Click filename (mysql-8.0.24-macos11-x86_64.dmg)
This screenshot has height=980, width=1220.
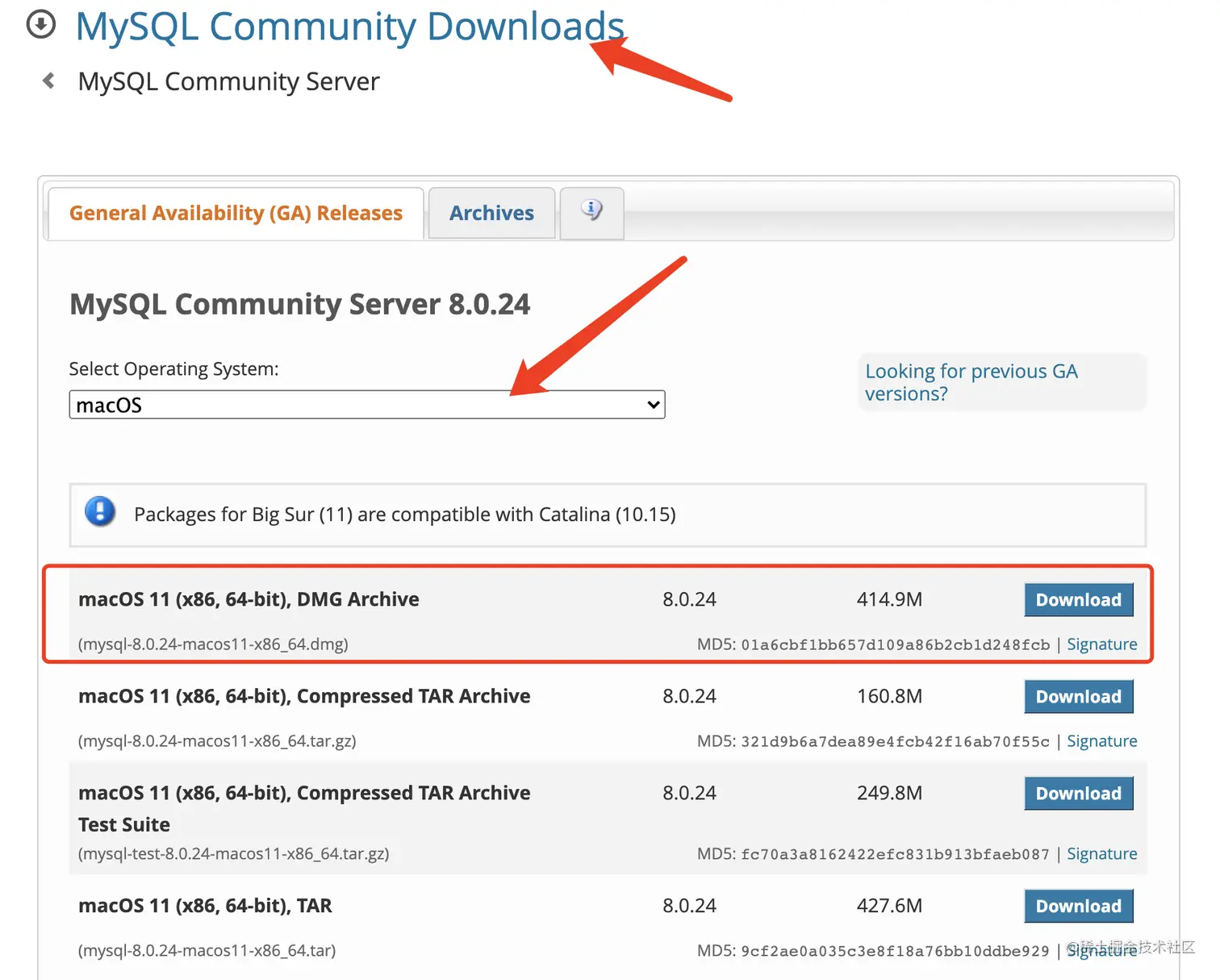[213, 644]
